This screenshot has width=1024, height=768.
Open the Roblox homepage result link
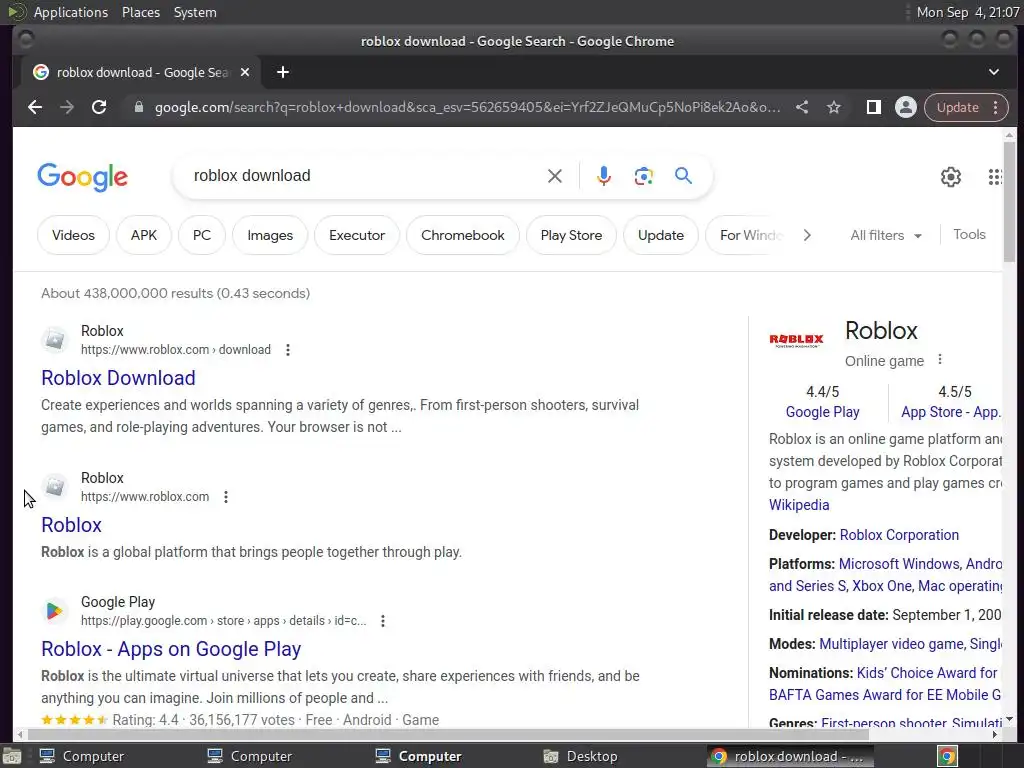point(71,525)
